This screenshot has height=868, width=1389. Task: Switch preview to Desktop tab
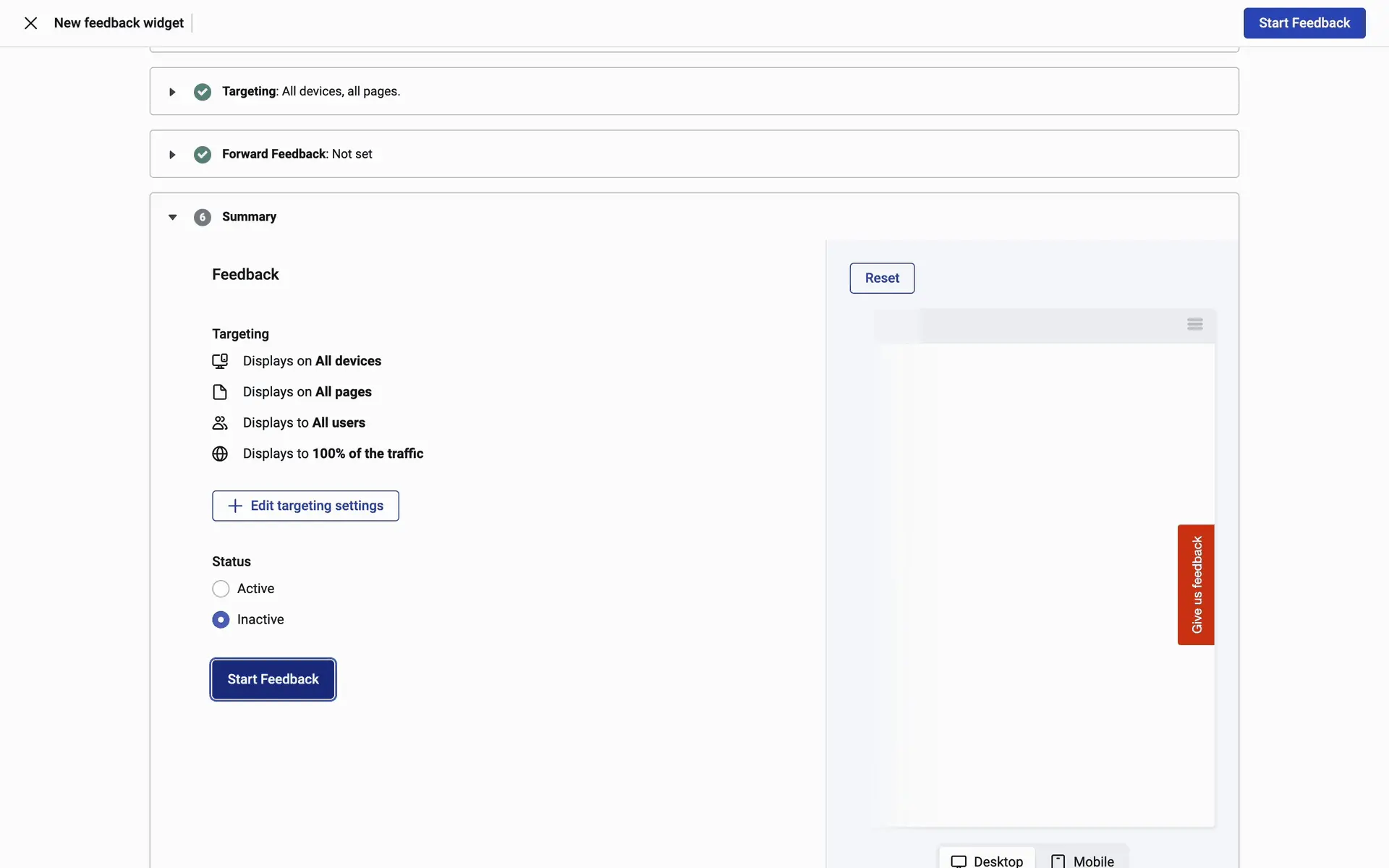pyautogui.click(x=987, y=860)
